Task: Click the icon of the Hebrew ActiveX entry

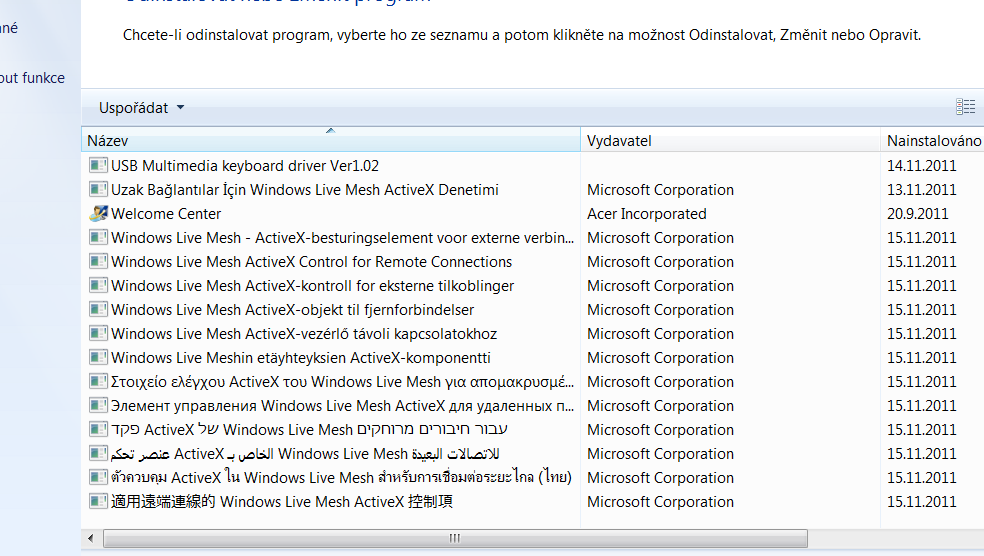Action: tap(98, 430)
